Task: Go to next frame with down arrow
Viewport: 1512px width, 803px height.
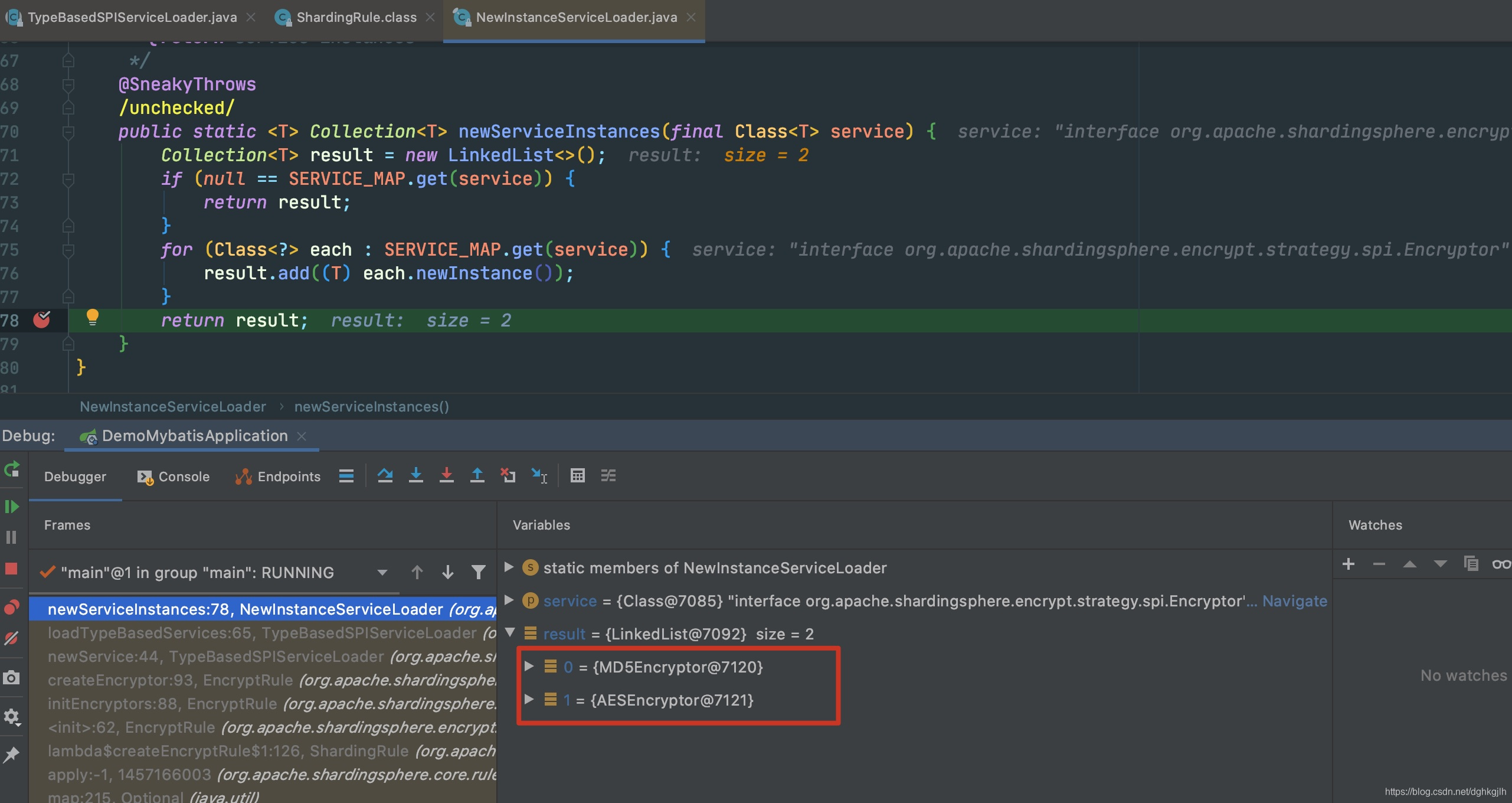Action: 448,572
